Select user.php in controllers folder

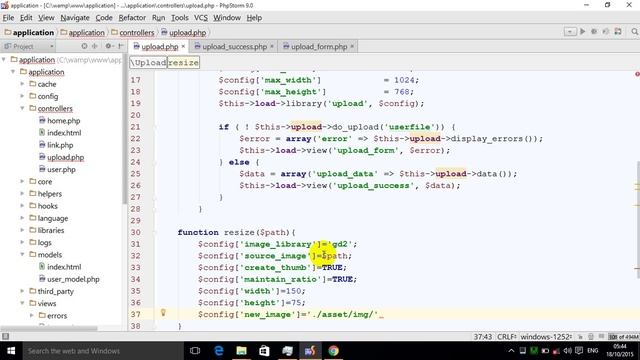pyautogui.click(x=57, y=169)
